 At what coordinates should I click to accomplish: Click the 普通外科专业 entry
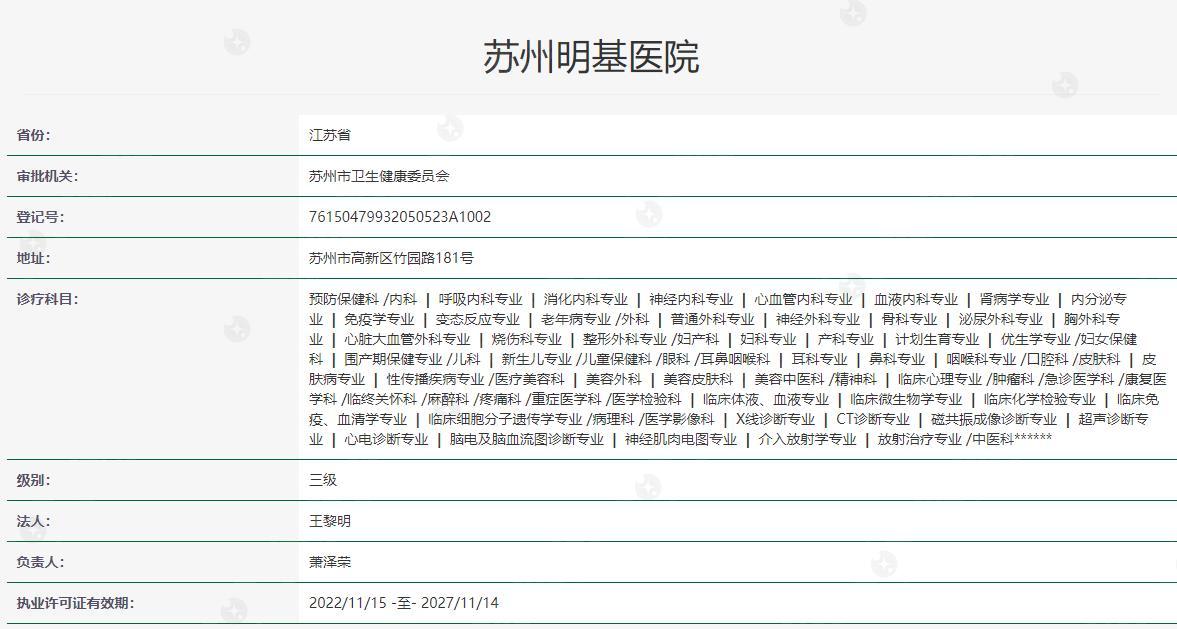coord(712,319)
